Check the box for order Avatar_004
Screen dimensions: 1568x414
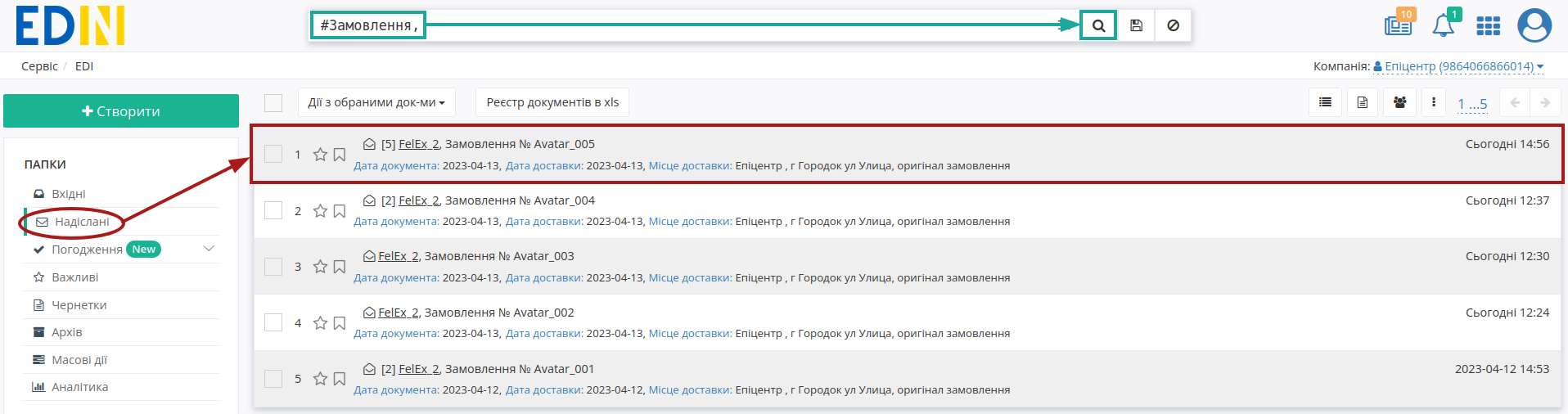(x=273, y=210)
